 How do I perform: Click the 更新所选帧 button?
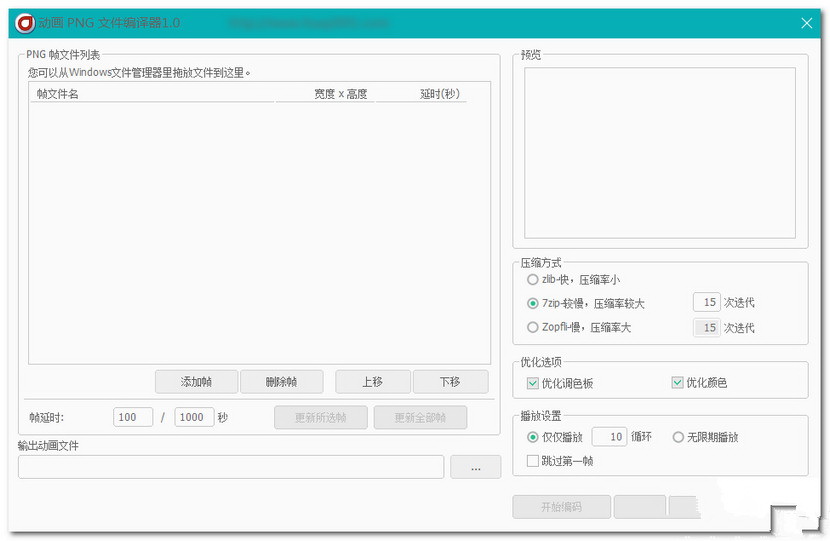(x=321, y=418)
